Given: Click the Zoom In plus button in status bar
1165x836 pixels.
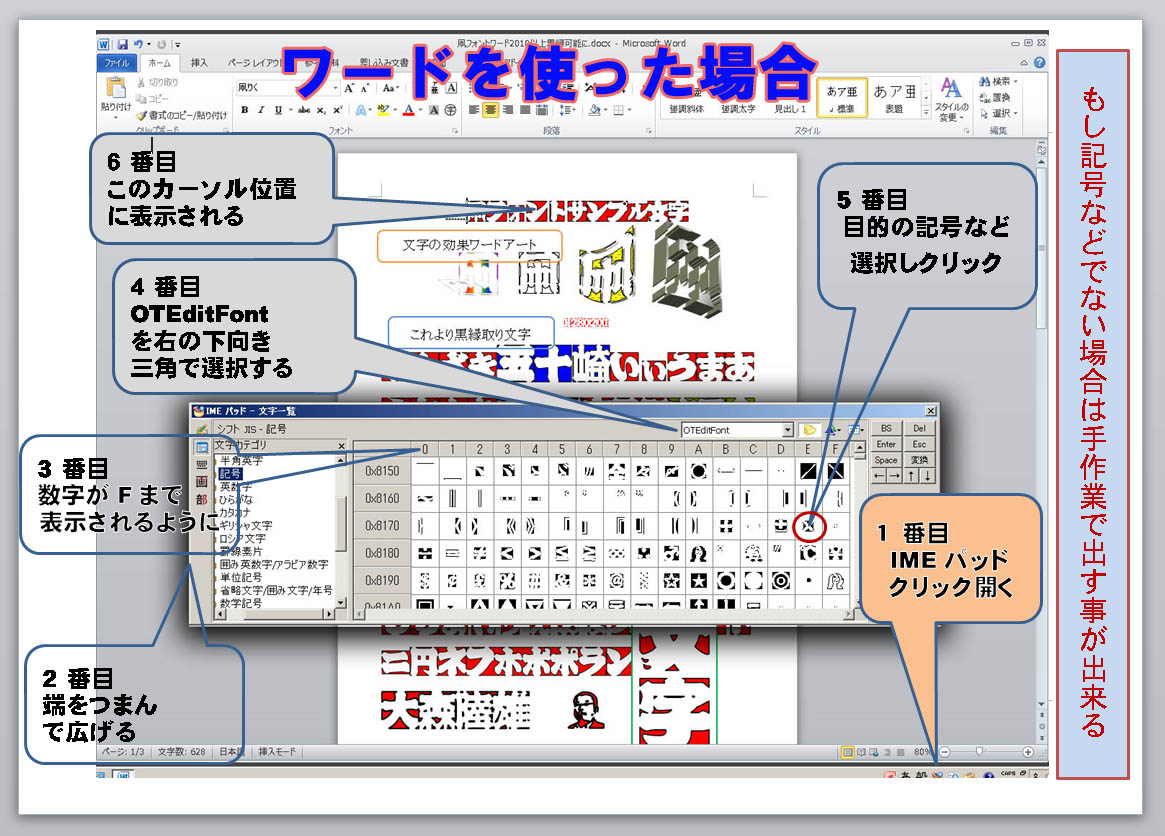Looking at the screenshot, I should (1028, 752).
